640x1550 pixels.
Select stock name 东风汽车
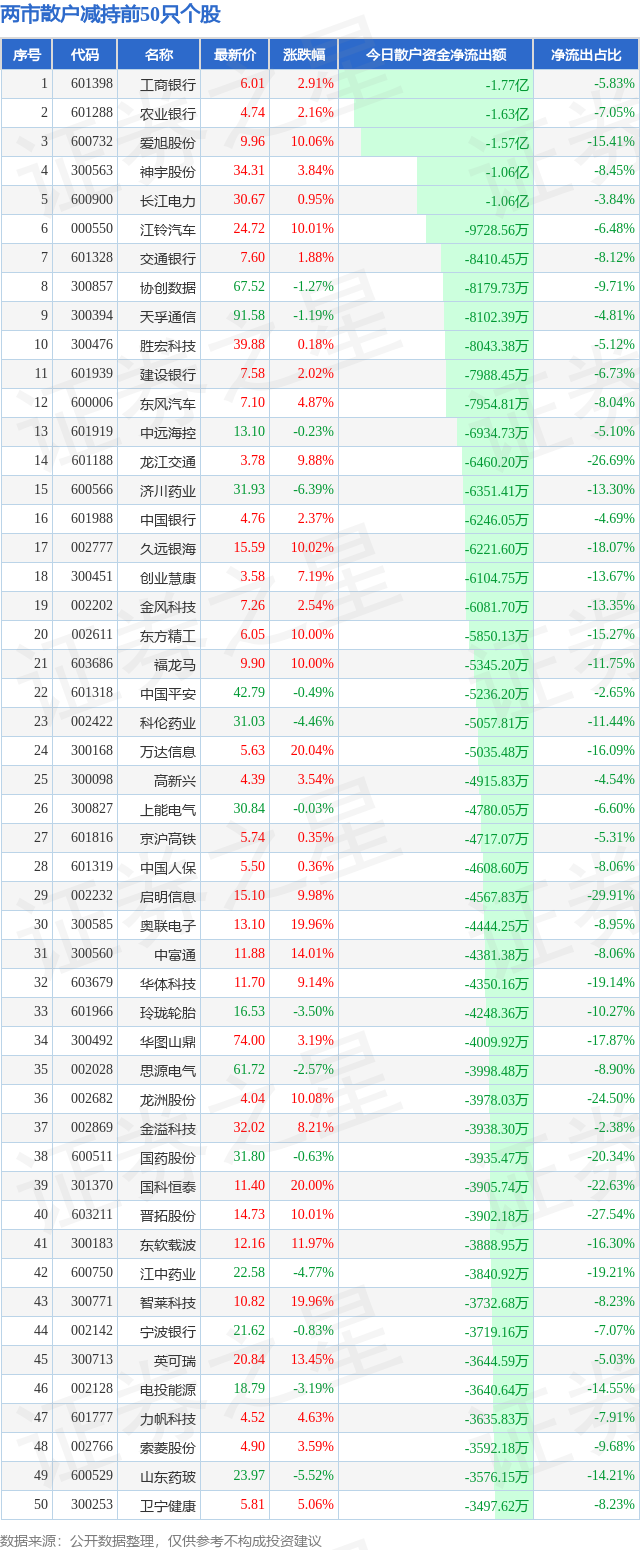tap(168, 404)
